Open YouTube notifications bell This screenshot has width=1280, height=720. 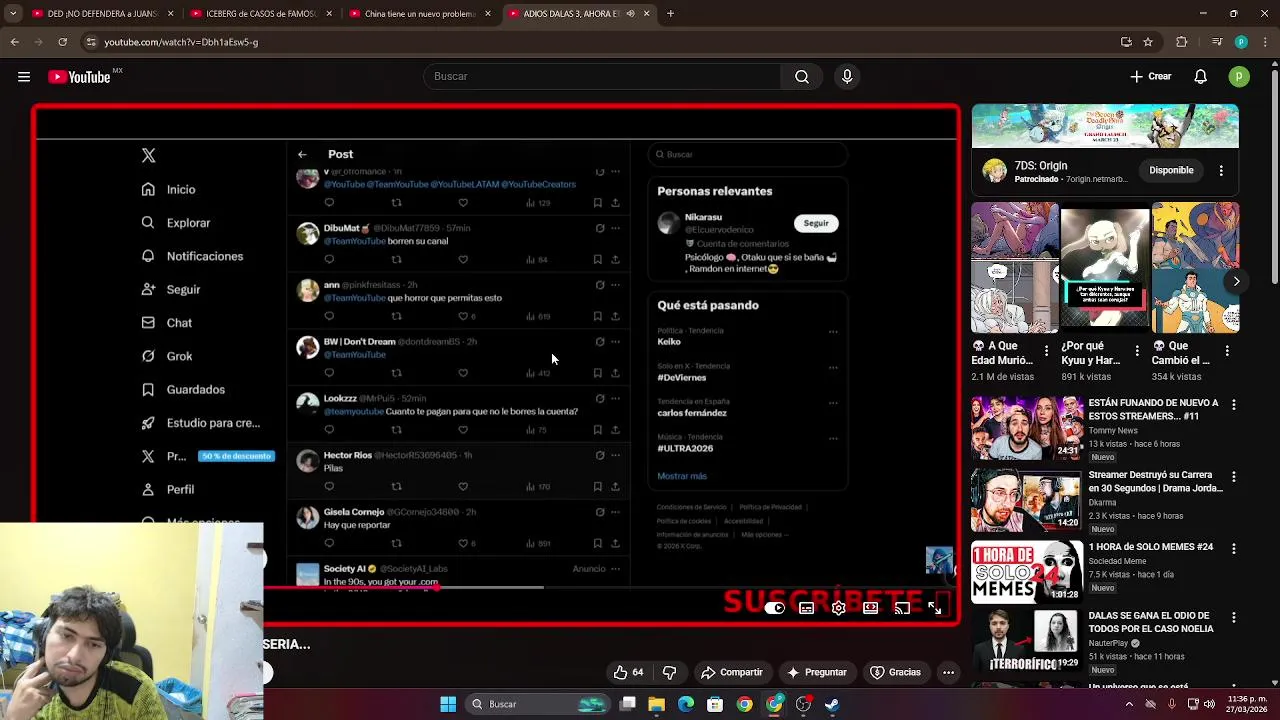(1201, 77)
